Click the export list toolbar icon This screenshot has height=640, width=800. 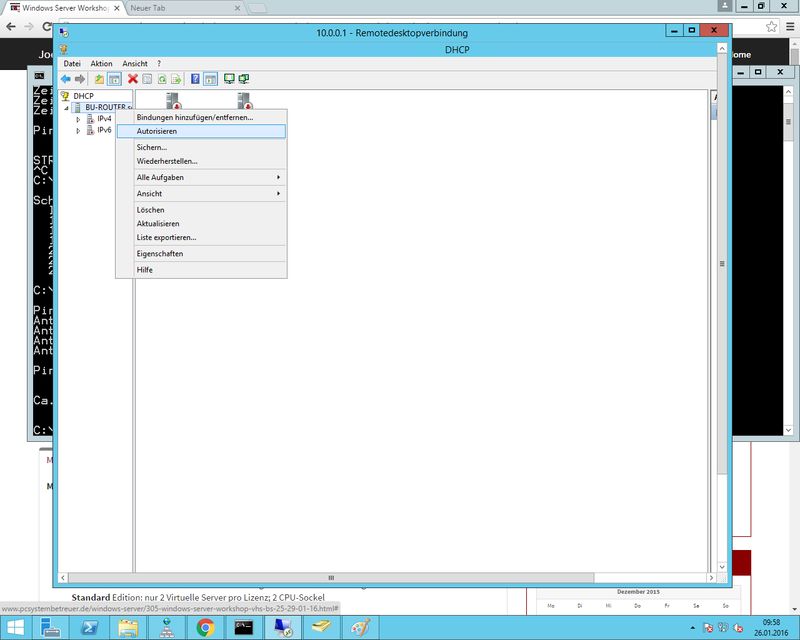(176, 79)
